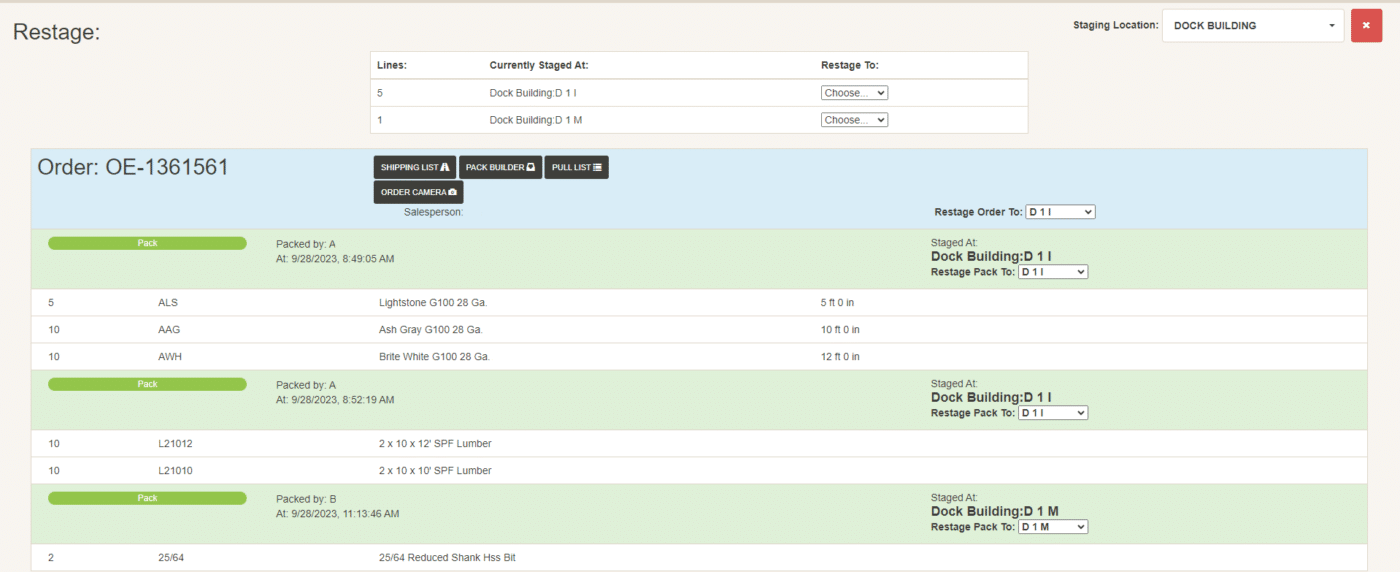
Task: Open the Restage Order To dropdown
Action: [1060, 212]
